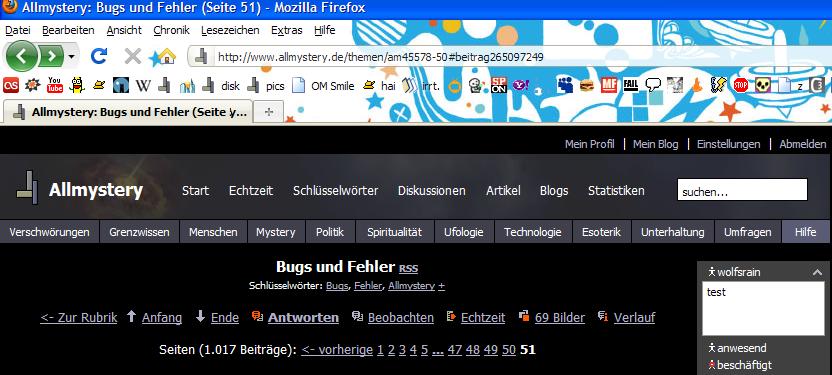Click Beobachten to watch thread
The height and width of the screenshot is (375, 832).
pyautogui.click(x=401, y=318)
